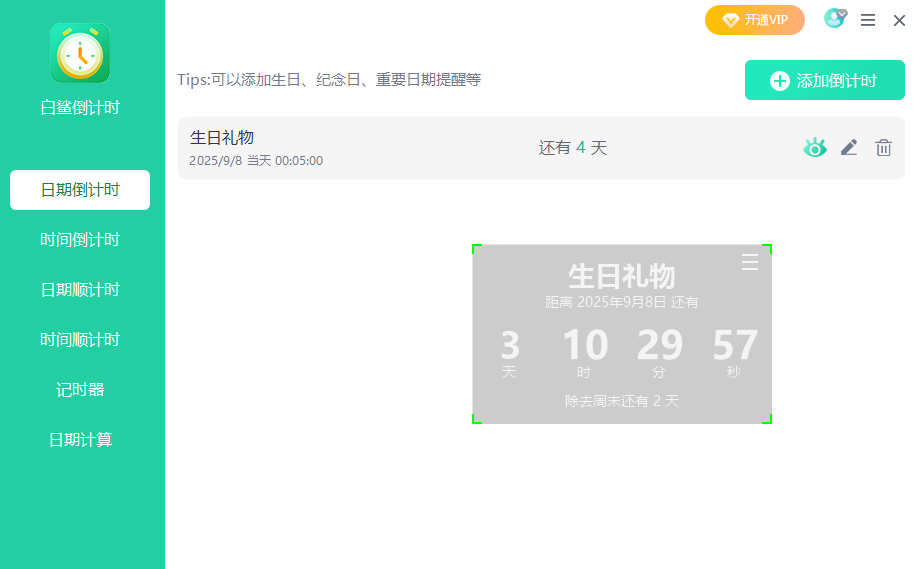The image size is (922, 569).
Task: Delete the 生日礼物 countdown via trash icon
Action: [x=883, y=148]
